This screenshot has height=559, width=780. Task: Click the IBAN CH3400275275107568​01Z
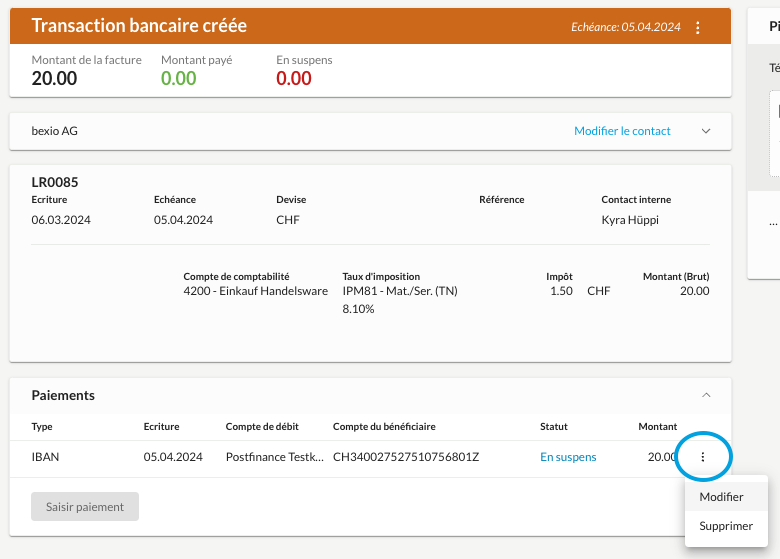(x=406, y=457)
